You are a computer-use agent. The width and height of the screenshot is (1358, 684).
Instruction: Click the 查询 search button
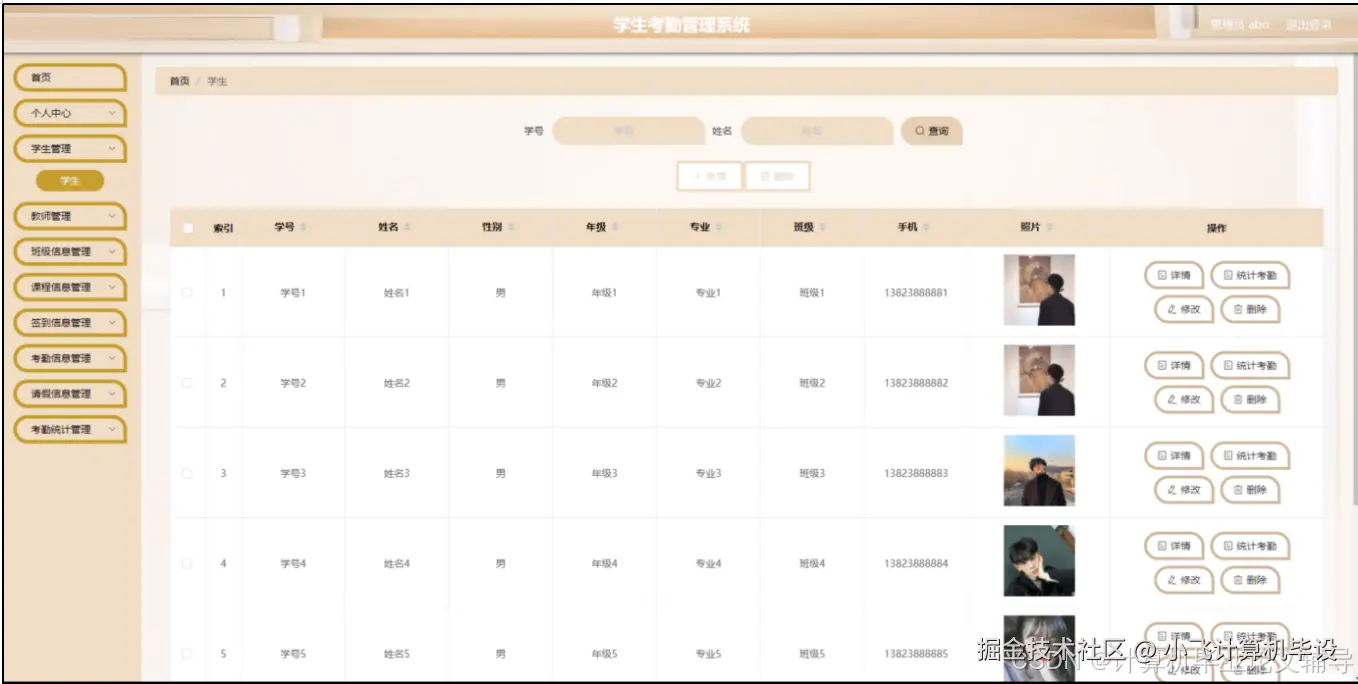pos(931,131)
